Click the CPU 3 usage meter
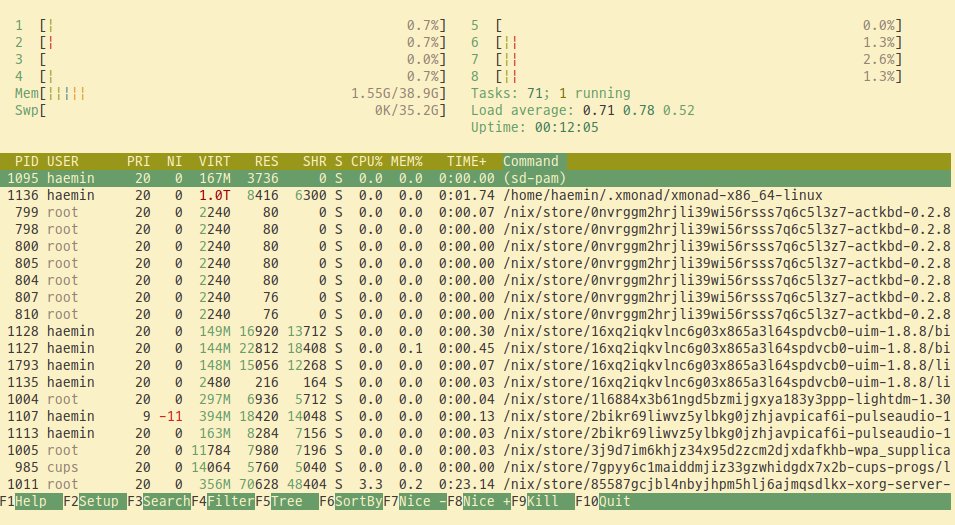 231,60
